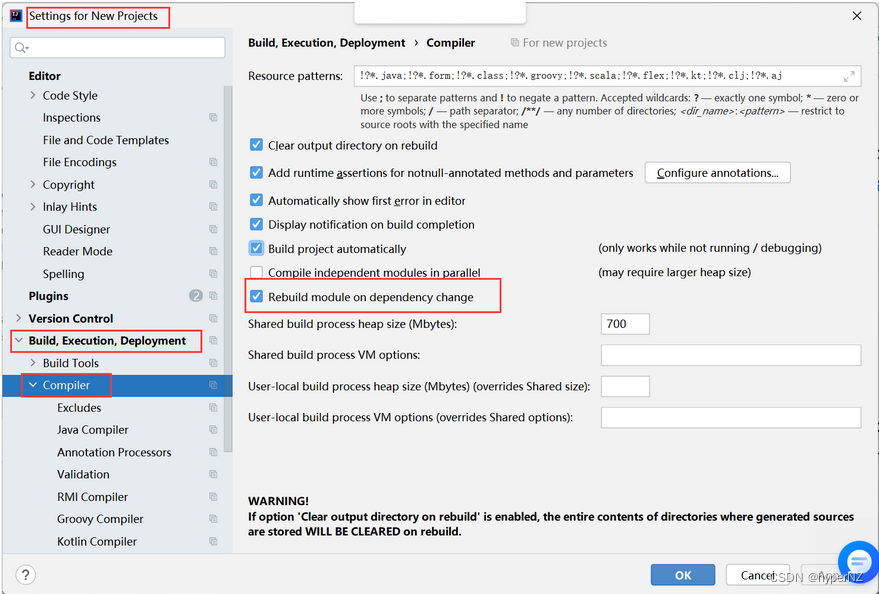Viewport: 879px width, 594px height.
Task: Click the Plugins update count badge
Action: 196,296
